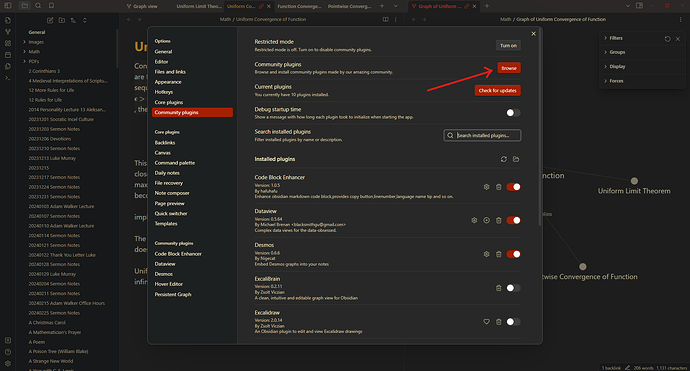690x371 pixels.
Task: Change sort order in the file explorer
Action: pyautogui.click(x=73, y=20)
